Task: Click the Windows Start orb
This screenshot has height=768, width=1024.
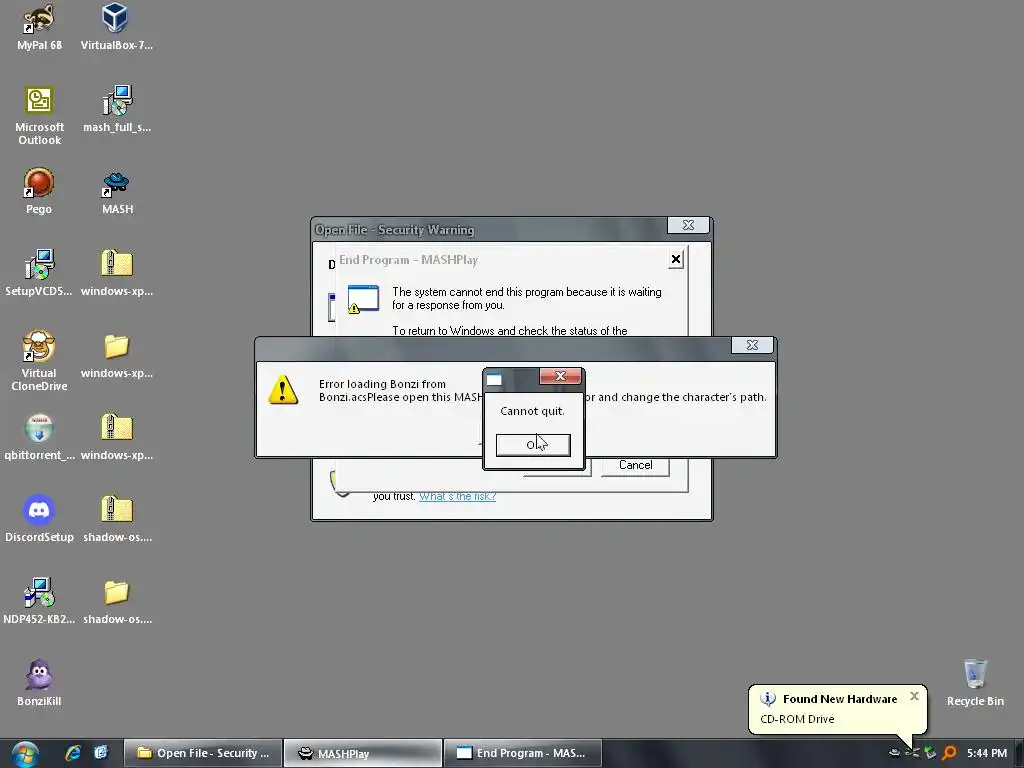Action: (25, 754)
